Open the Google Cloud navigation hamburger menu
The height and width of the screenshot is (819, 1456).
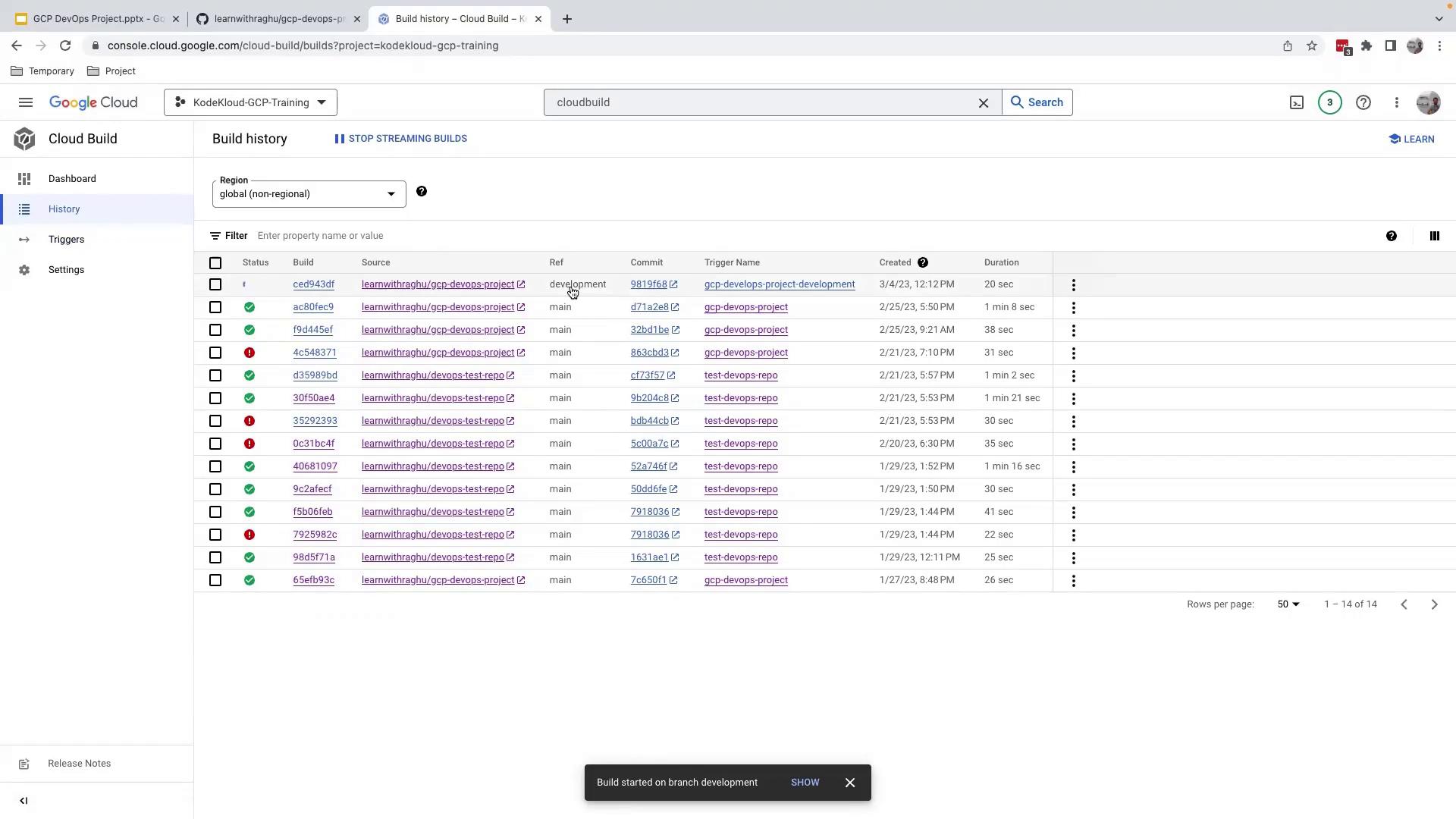[26, 102]
